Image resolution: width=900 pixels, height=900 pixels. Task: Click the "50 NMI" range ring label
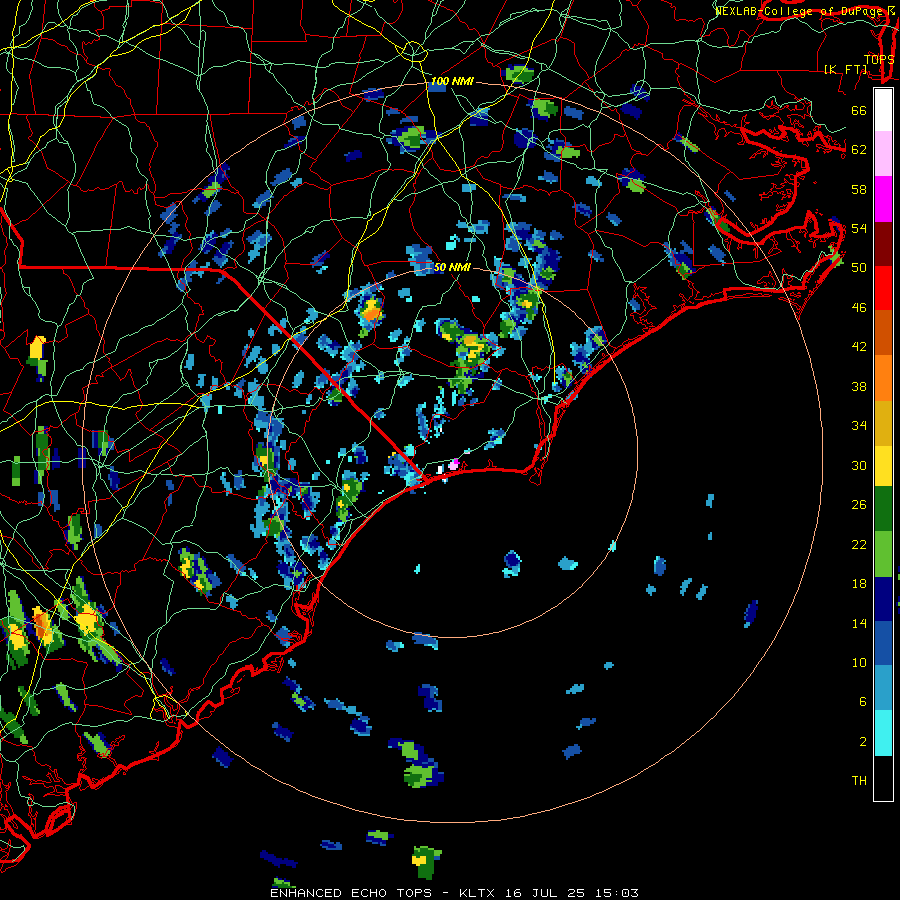coord(452,267)
